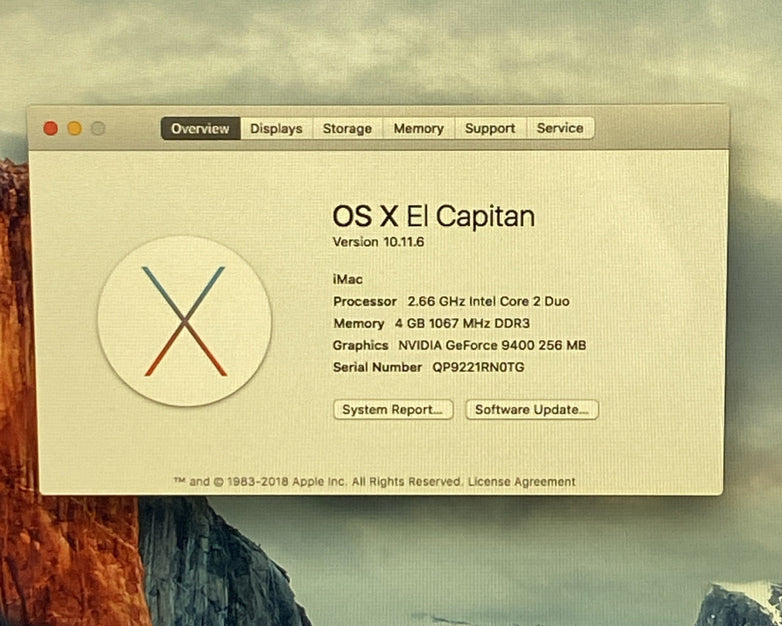Minimize the window with the yellow button
Screen dimensions: 782x626
(75, 128)
